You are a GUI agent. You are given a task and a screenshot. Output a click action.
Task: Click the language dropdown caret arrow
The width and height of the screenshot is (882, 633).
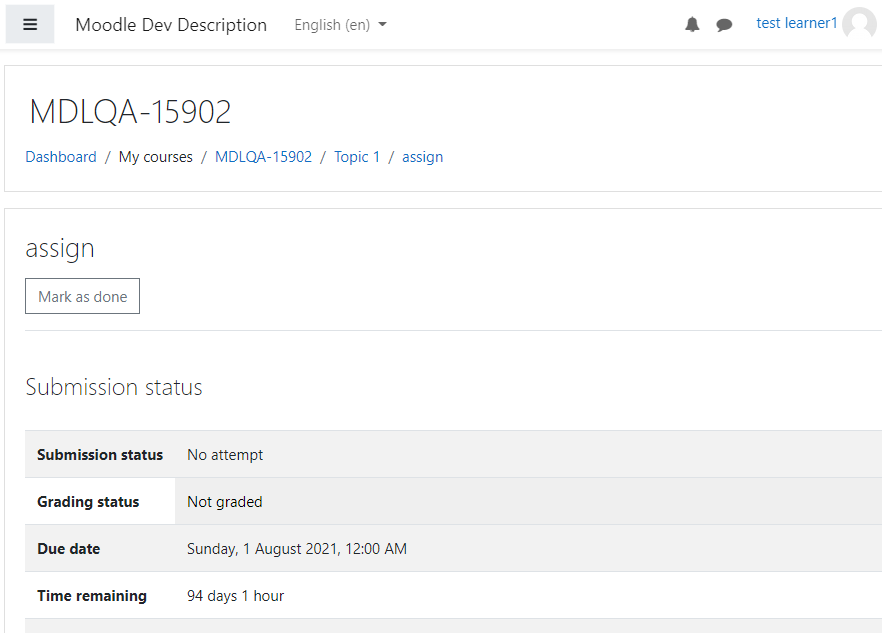(382, 24)
